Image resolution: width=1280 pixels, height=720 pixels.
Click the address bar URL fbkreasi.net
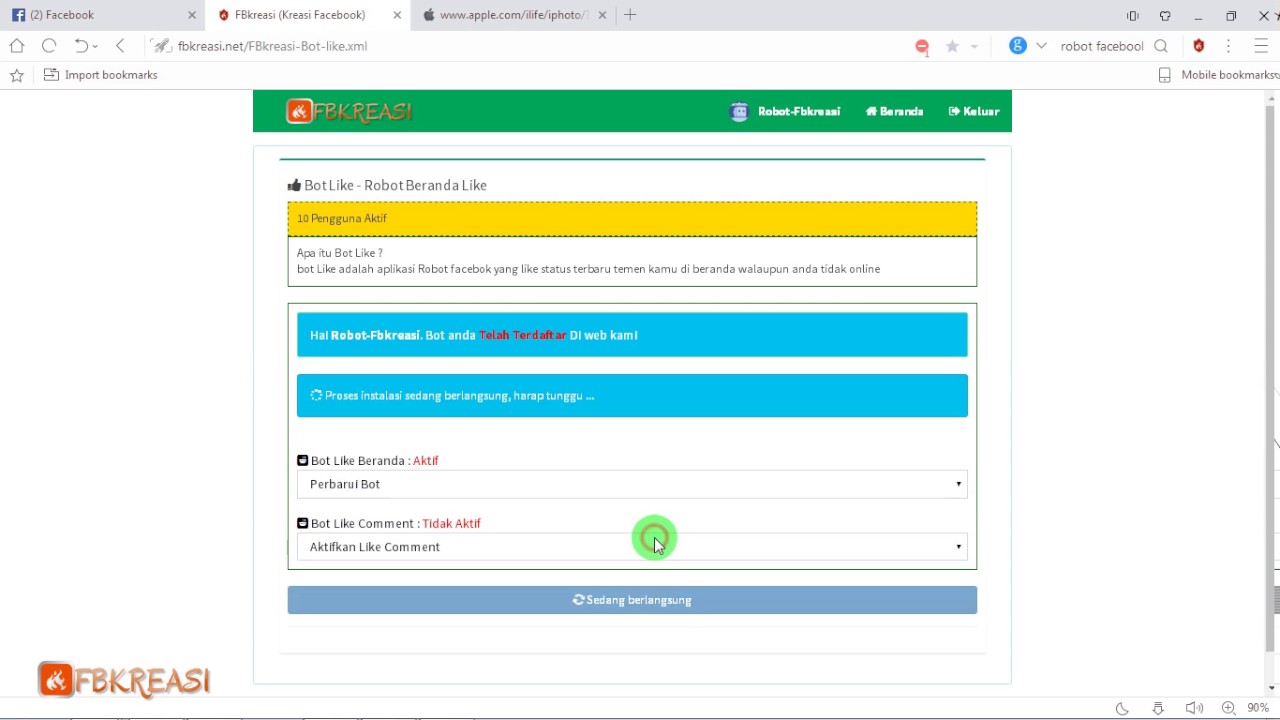tap(272, 46)
